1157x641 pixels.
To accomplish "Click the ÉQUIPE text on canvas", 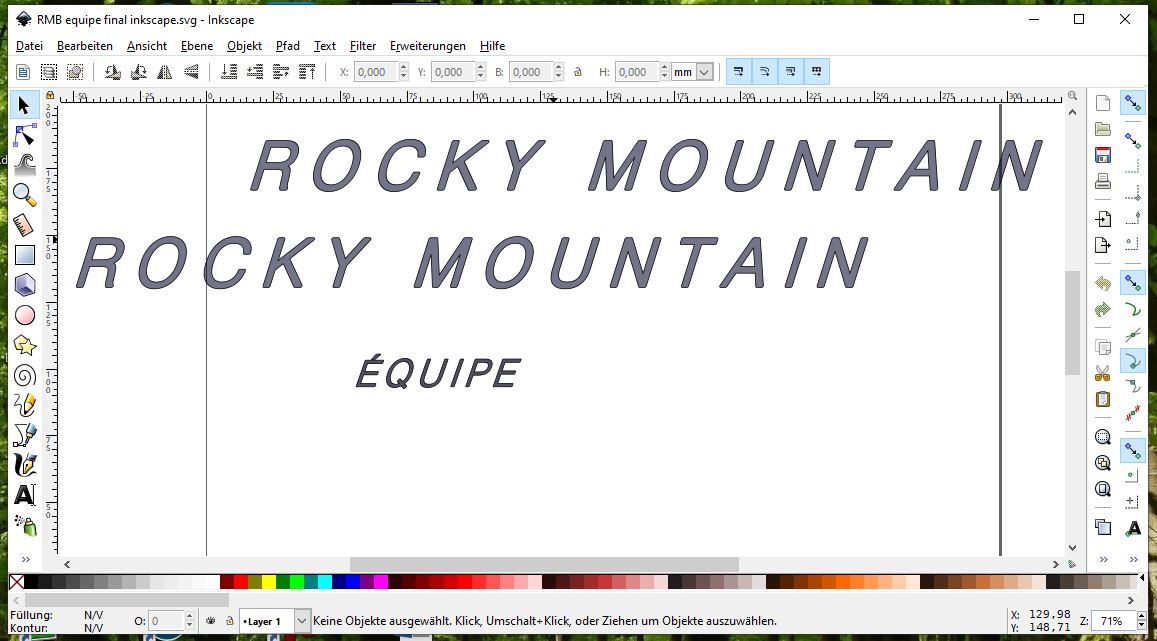I will (438, 373).
